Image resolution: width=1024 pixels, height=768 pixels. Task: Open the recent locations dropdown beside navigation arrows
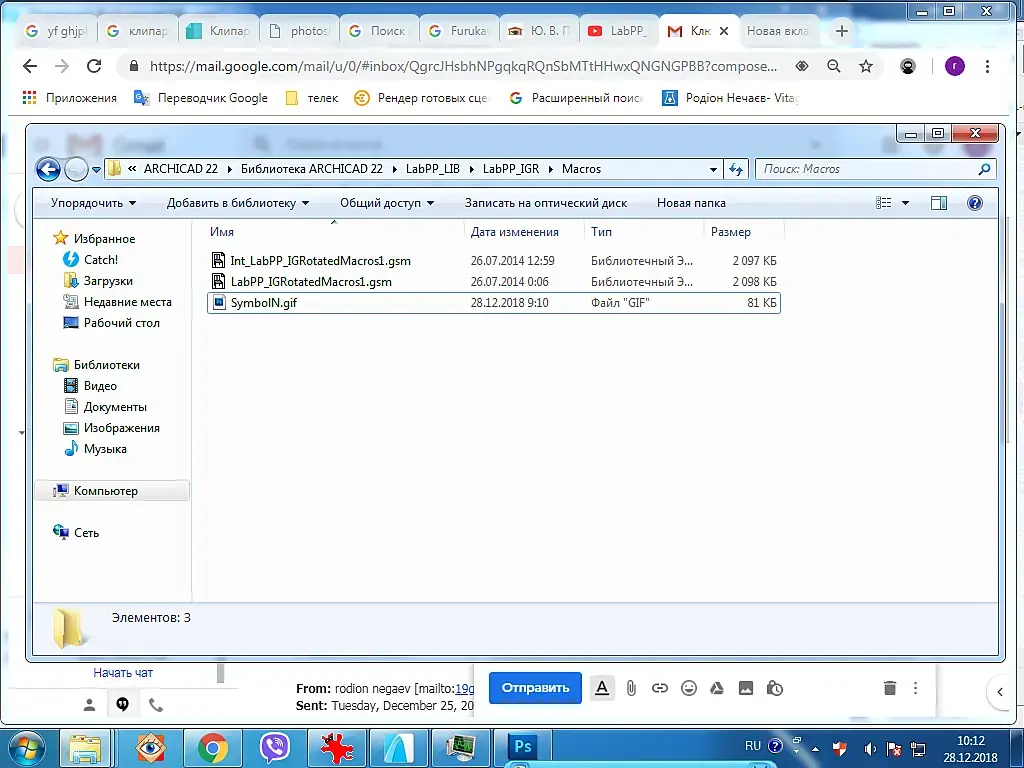(x=96, y=170)
